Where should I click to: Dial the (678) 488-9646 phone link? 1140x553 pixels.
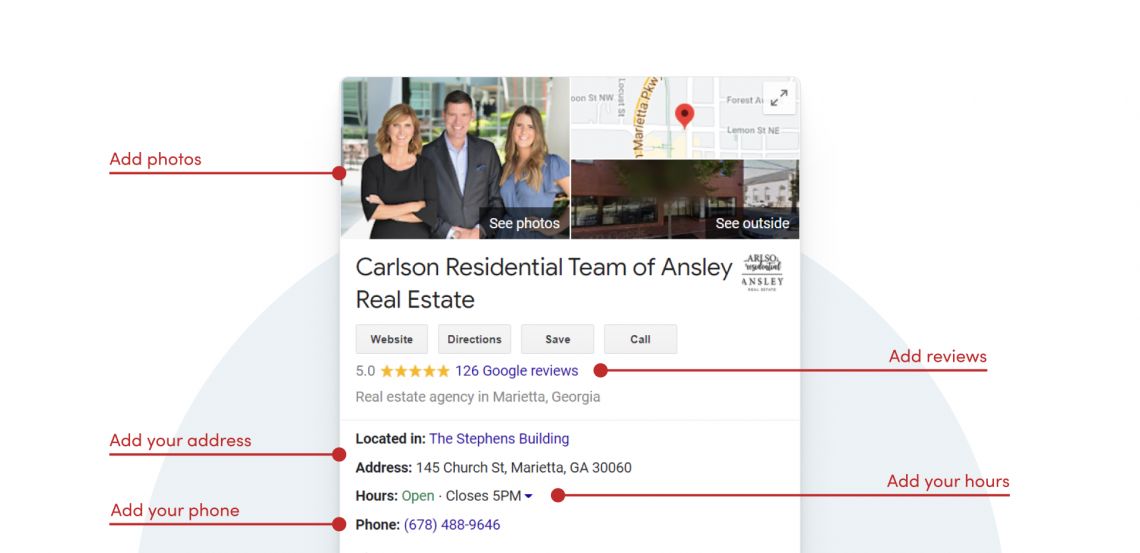pyautogui.click(x=451, y=525)
